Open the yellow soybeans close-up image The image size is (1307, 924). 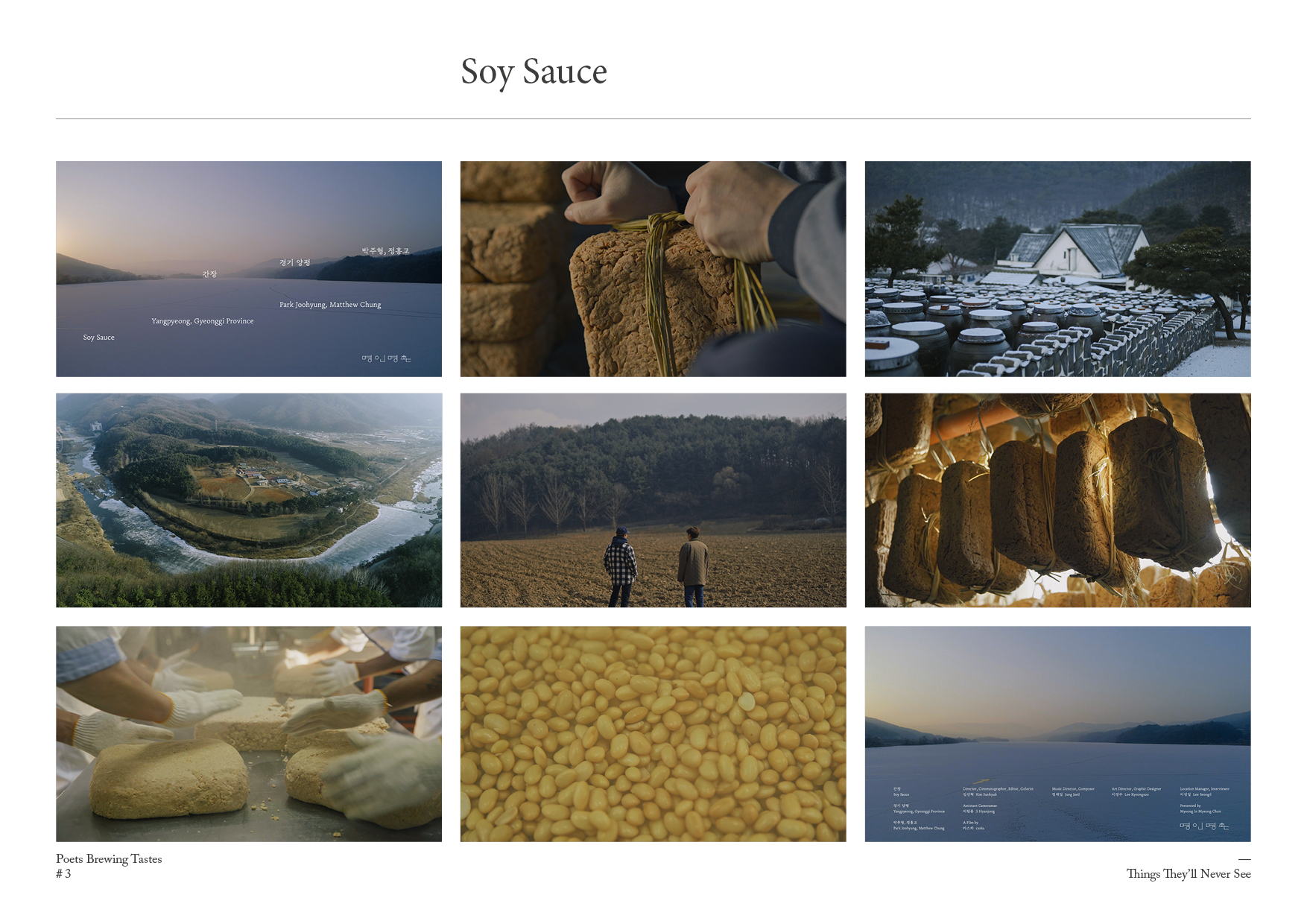[653, 733]
